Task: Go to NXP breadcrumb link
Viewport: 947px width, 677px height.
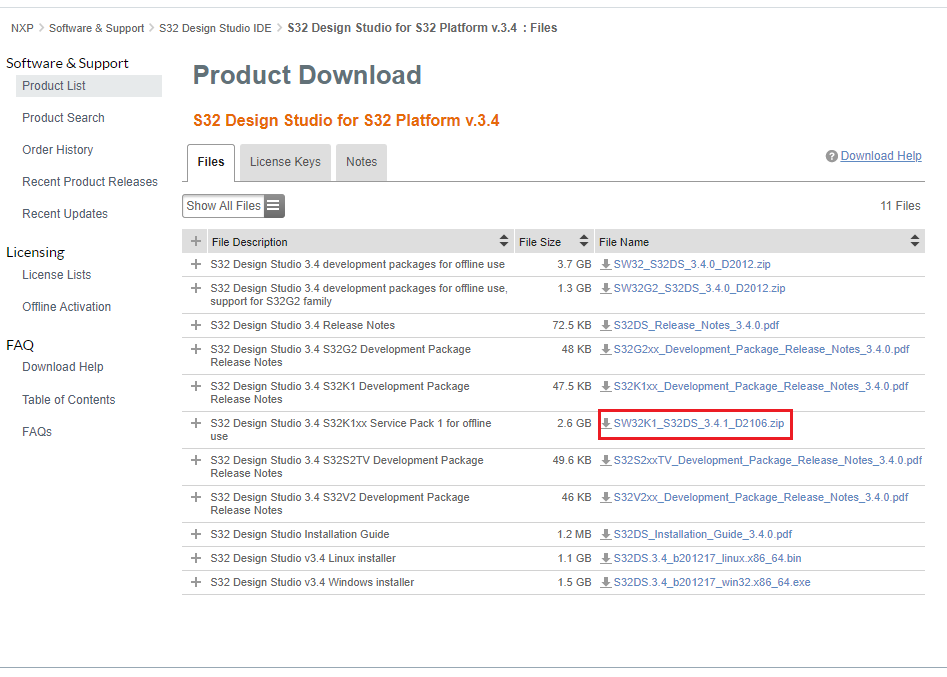Action: [22, 28]
